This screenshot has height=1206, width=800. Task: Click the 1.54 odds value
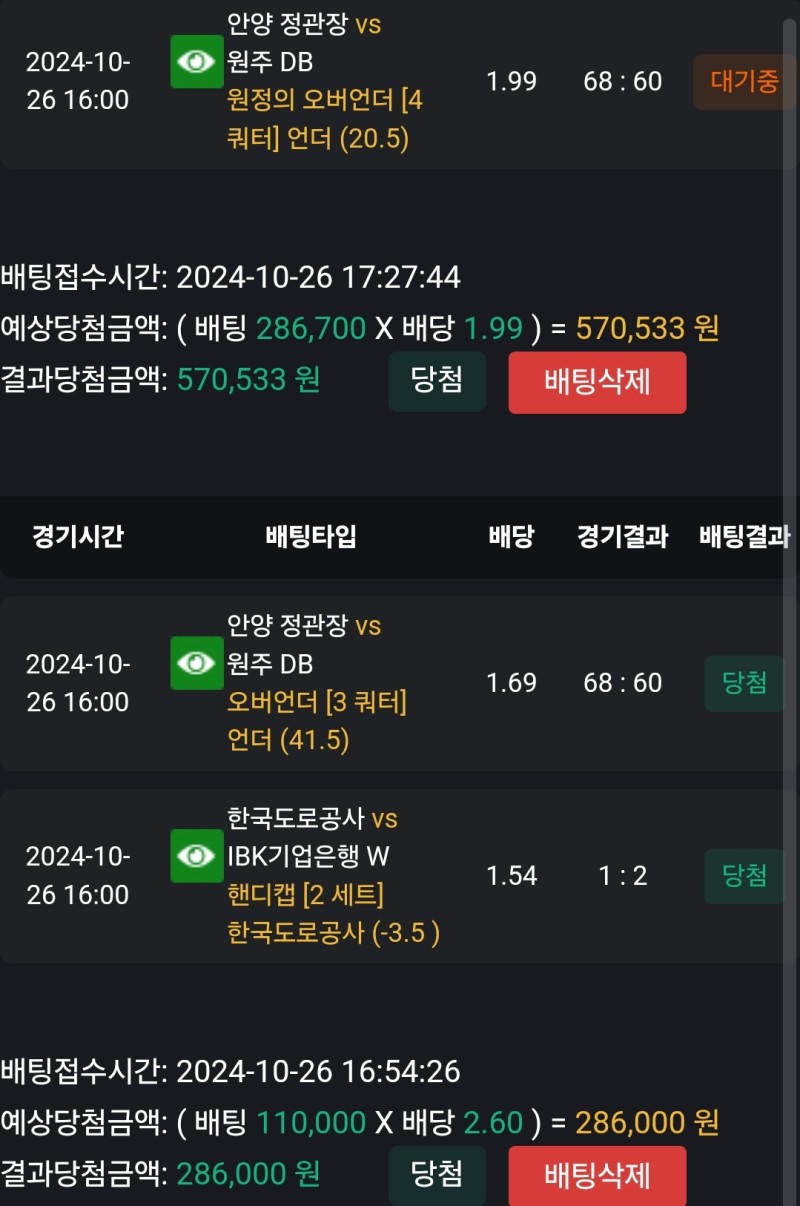[511, 876]
